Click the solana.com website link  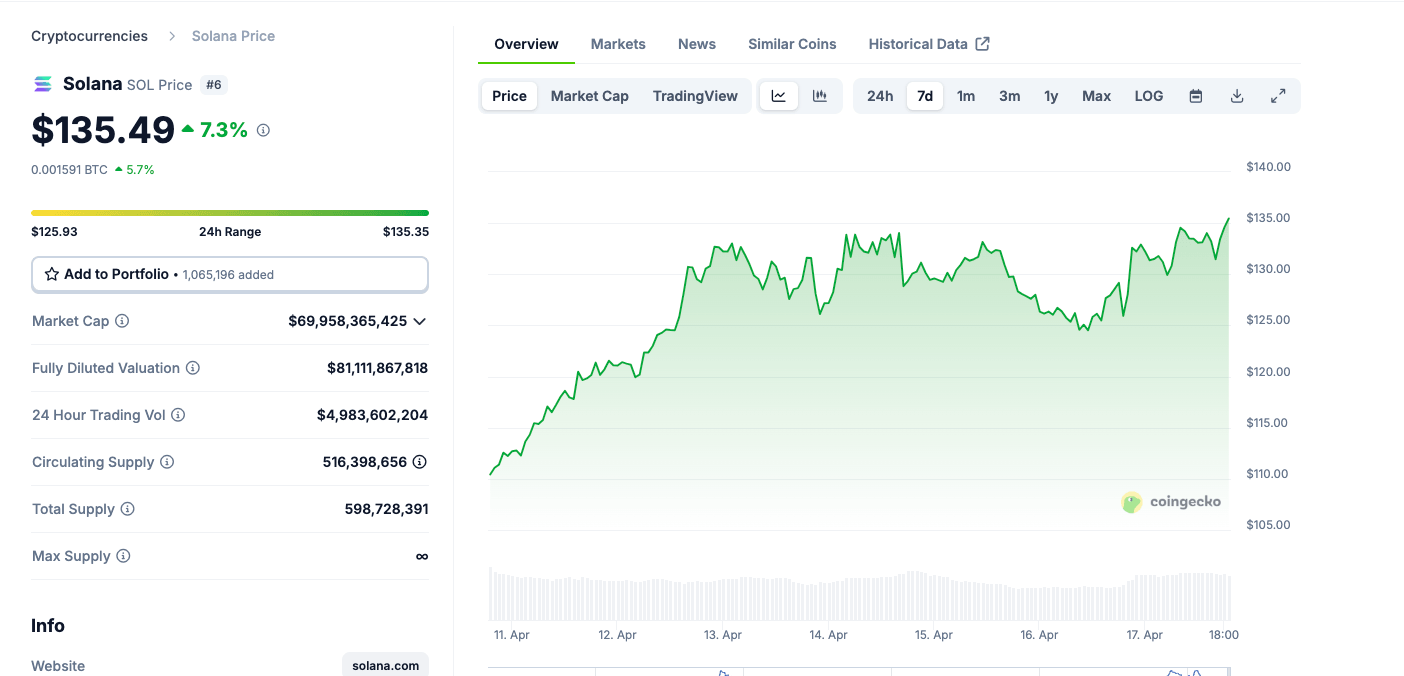[385, 664]
